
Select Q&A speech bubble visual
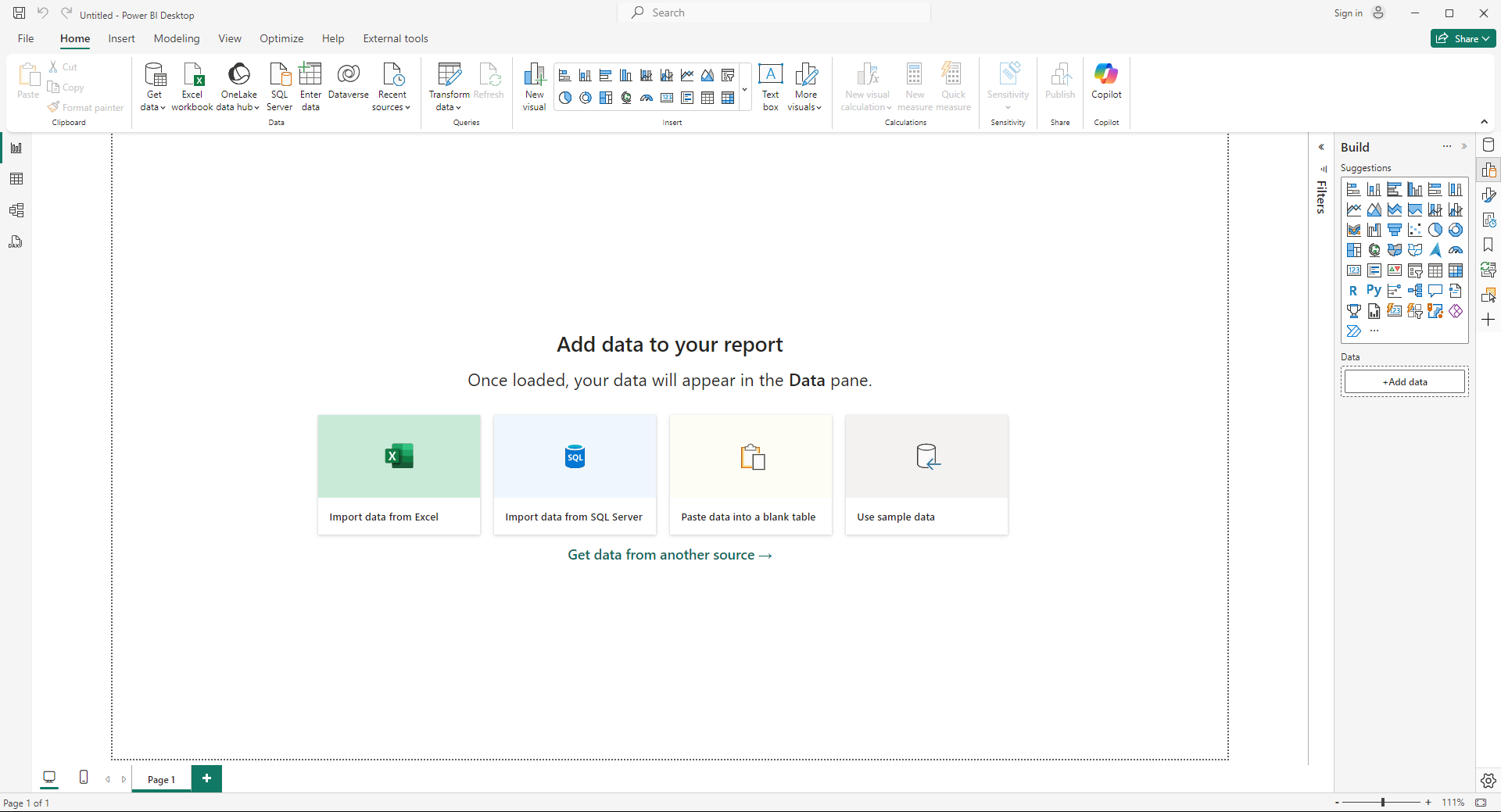coord(1435,291)
